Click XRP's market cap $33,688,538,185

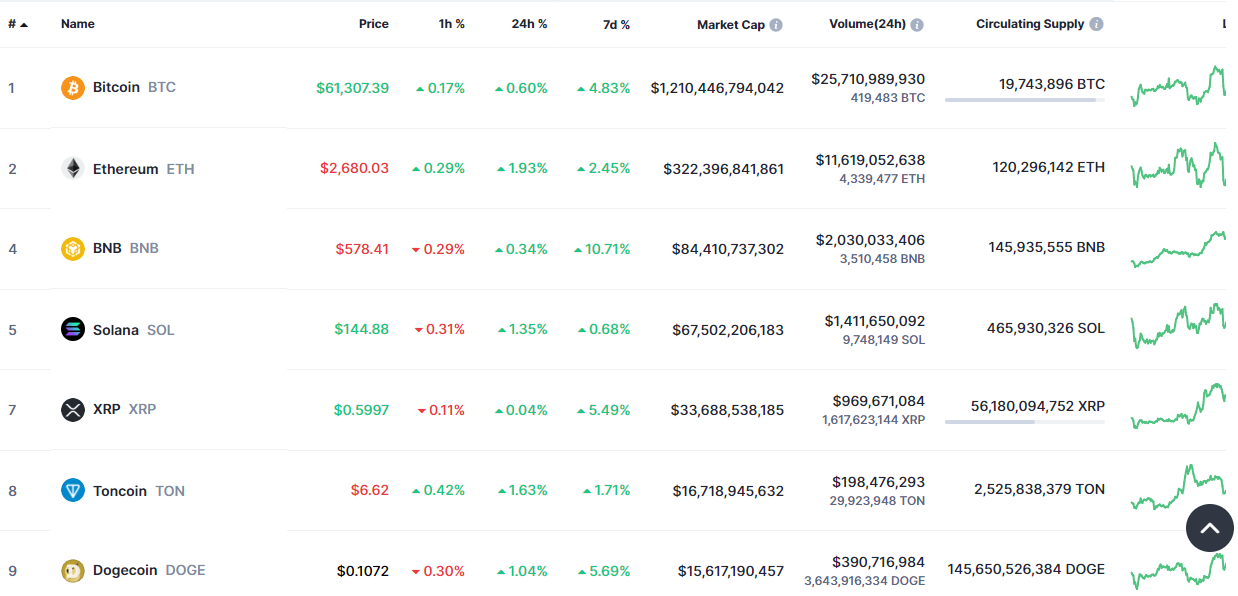coord(728,410)
